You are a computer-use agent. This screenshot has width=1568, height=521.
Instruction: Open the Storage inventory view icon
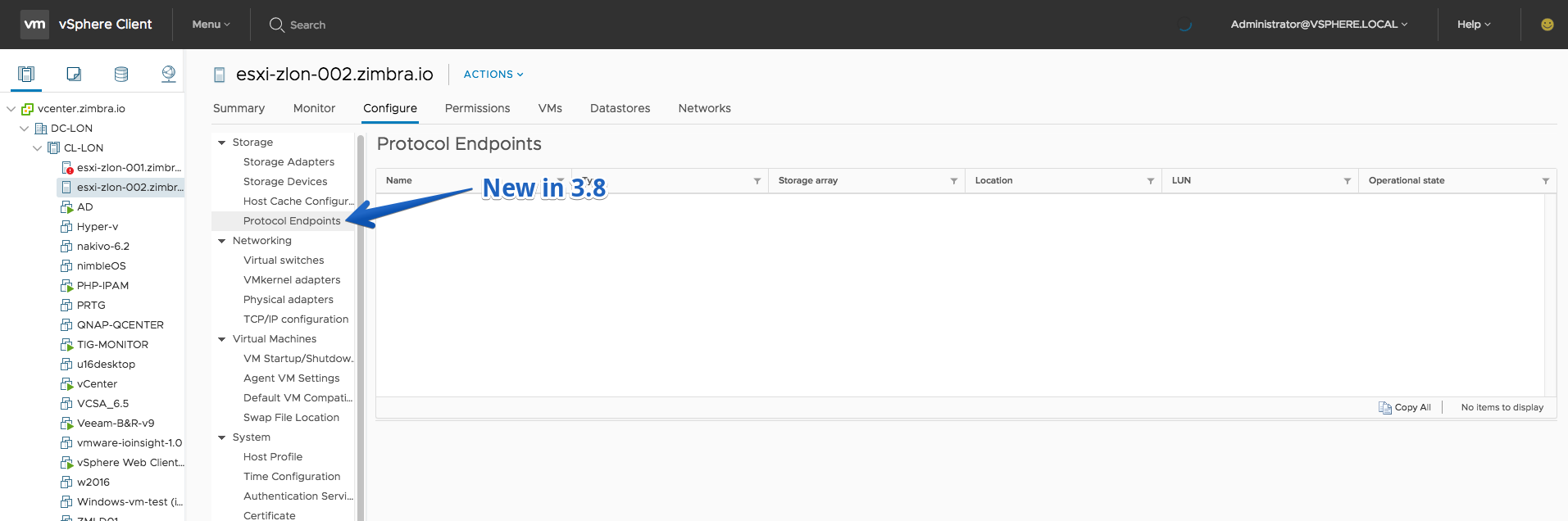pyautogui.click(x=121, y=75)
